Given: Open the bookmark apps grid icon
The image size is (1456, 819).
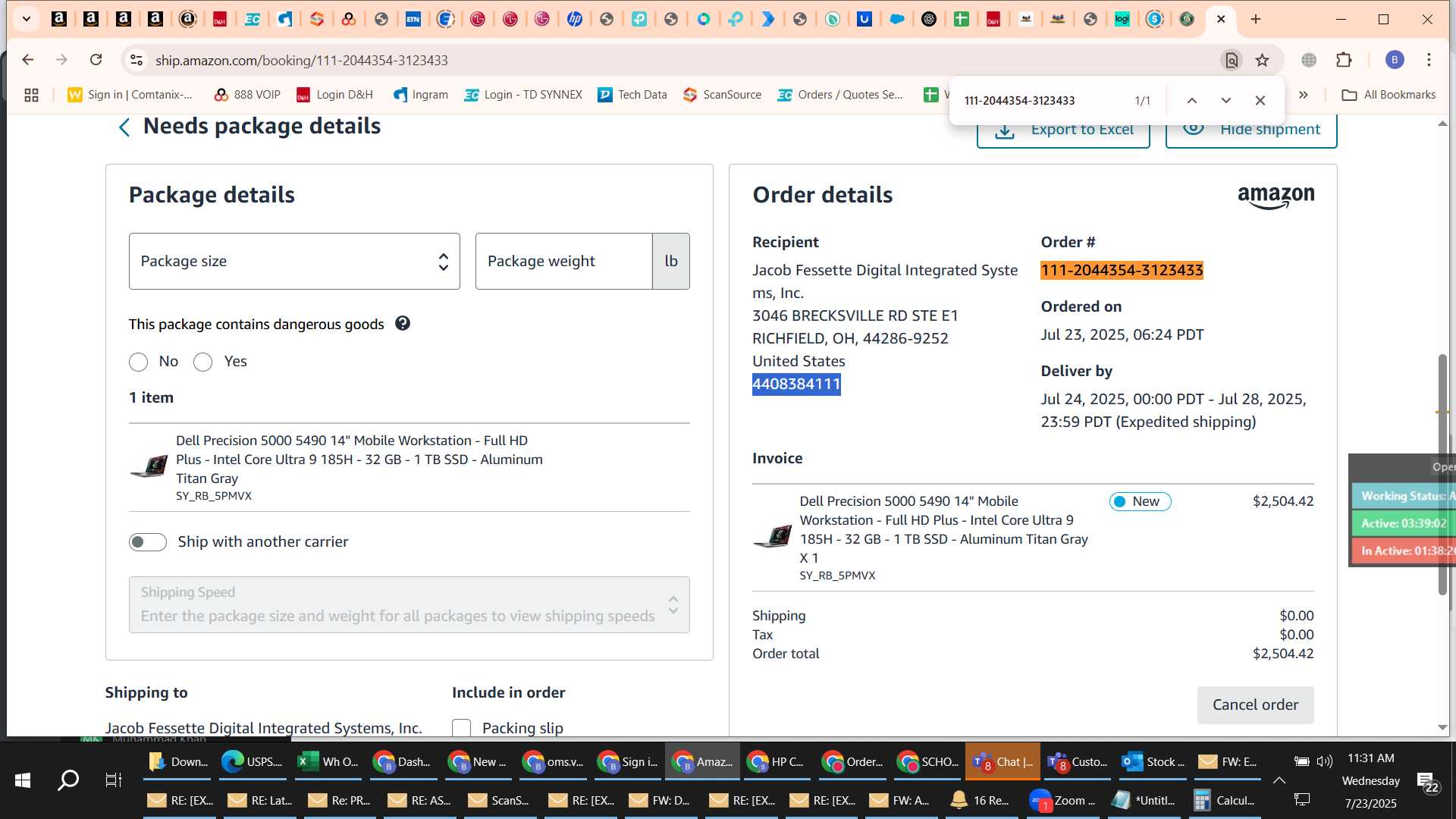Looking at the screenshot, I should tap(31, 95).
